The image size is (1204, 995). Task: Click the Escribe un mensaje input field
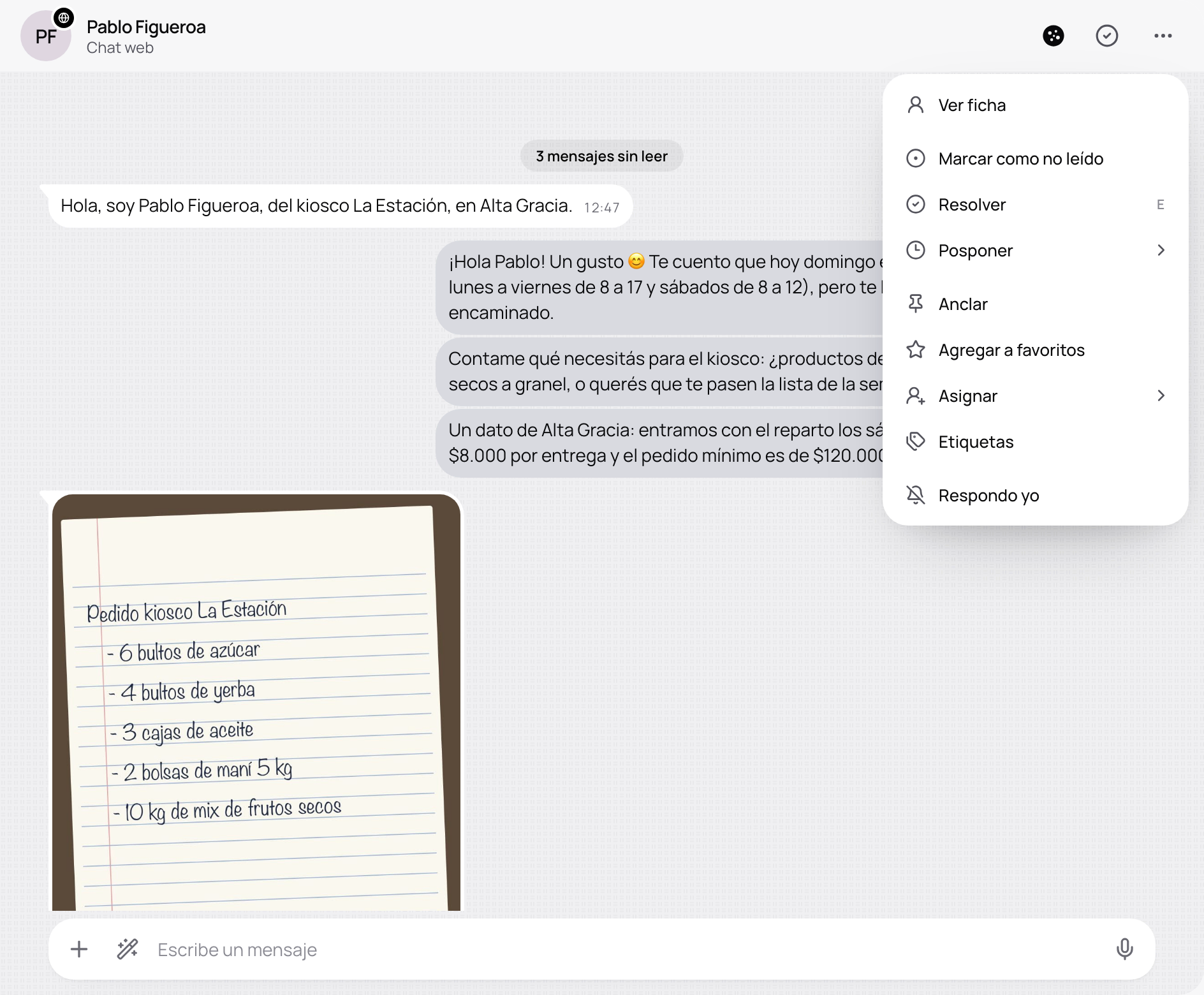(x=625, y=949)
